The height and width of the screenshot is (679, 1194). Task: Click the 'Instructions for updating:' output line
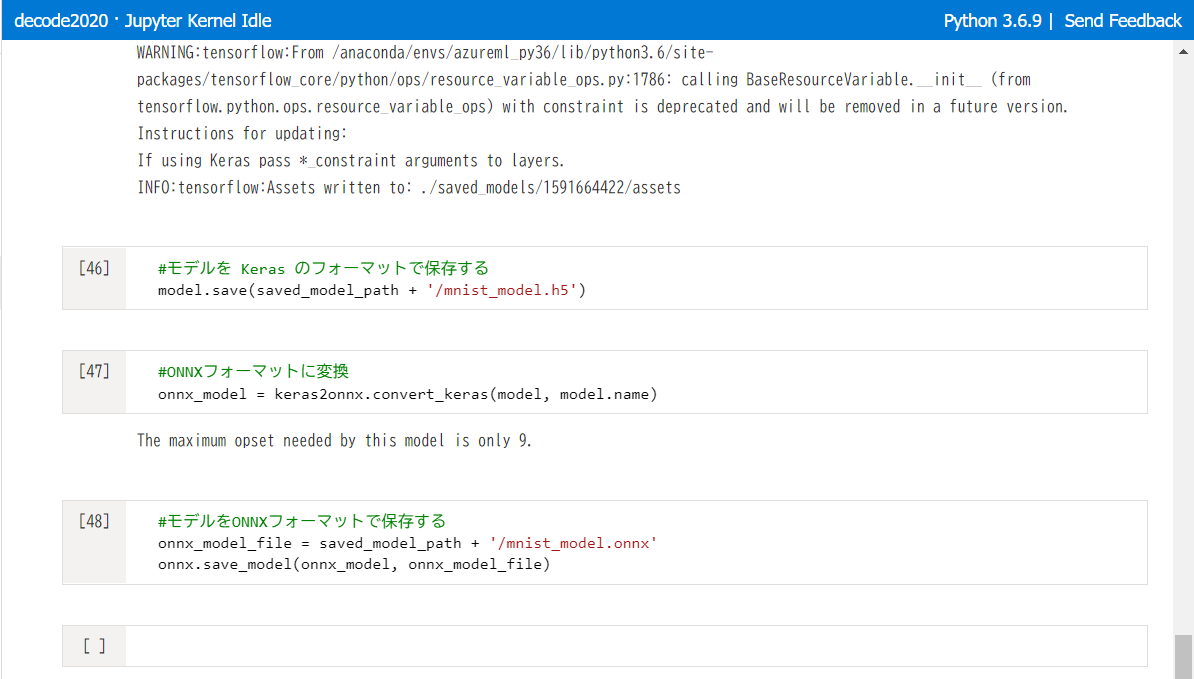pyautogui.click(x=242, y=133)
